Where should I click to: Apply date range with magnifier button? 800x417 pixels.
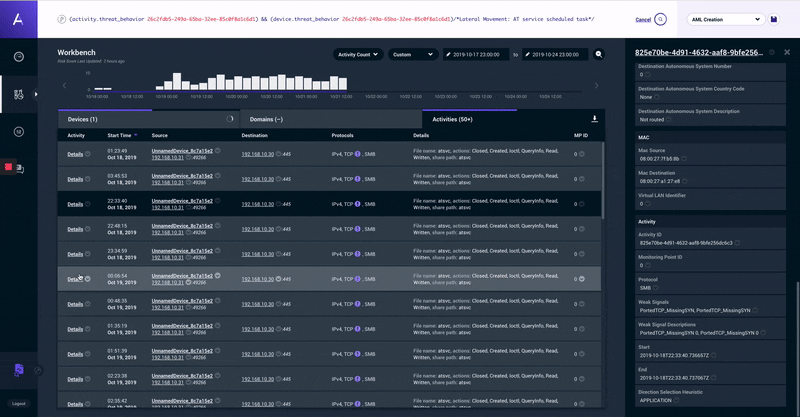click(x=598, y=54)
